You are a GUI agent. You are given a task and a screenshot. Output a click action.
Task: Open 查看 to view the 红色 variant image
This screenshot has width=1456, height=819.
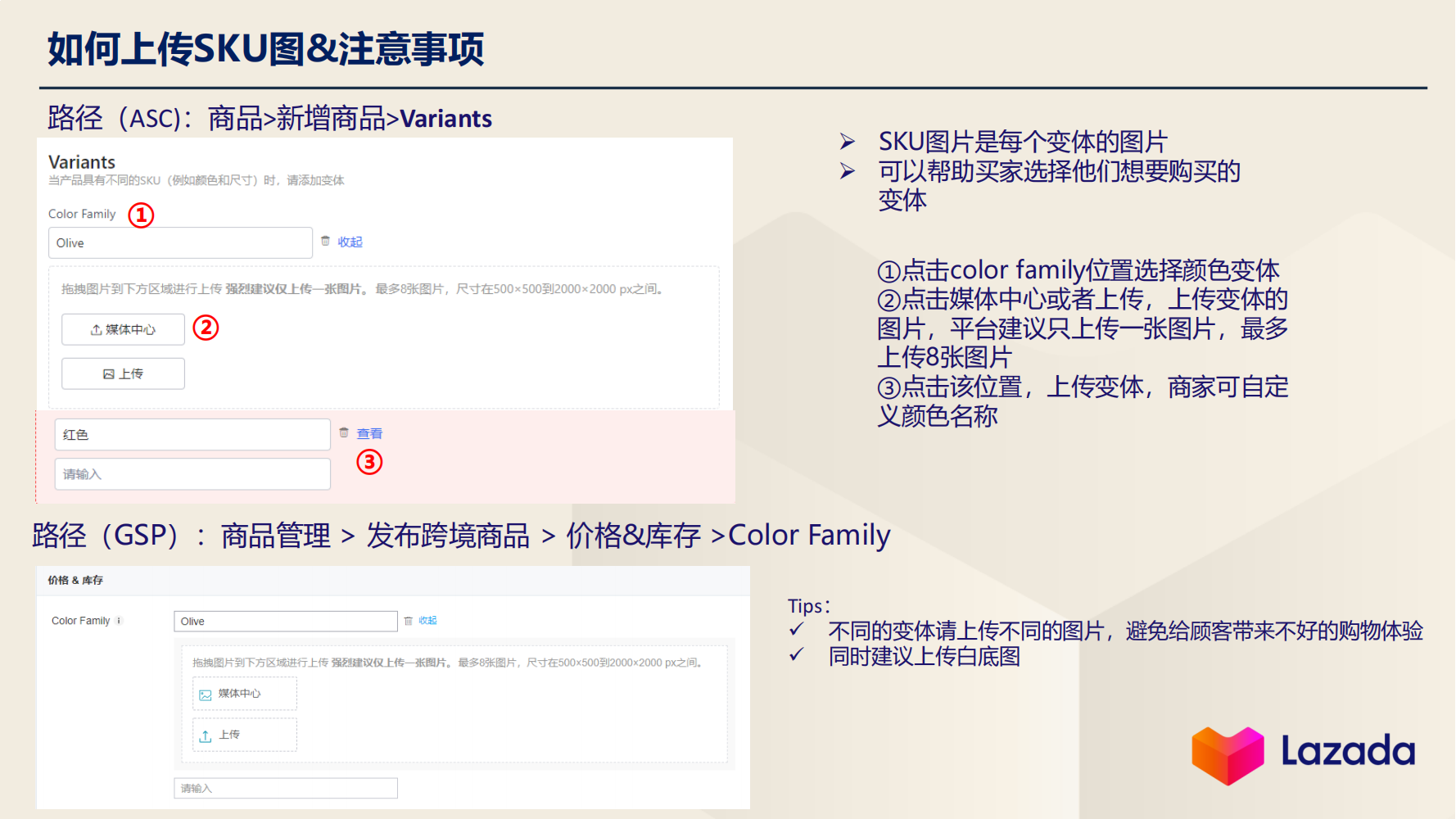point(369,432)
